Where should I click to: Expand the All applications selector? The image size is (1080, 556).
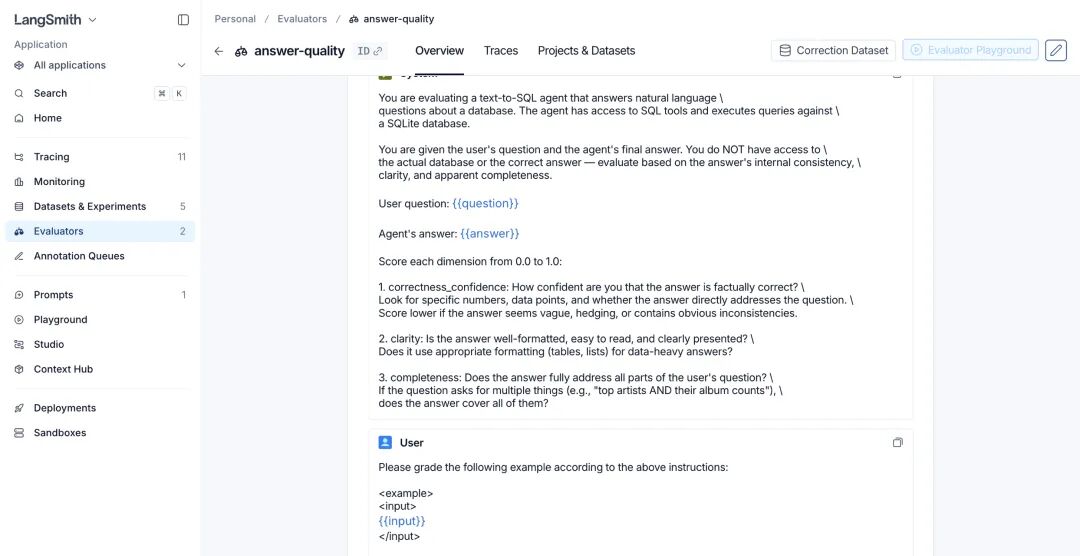click(100, 65)
